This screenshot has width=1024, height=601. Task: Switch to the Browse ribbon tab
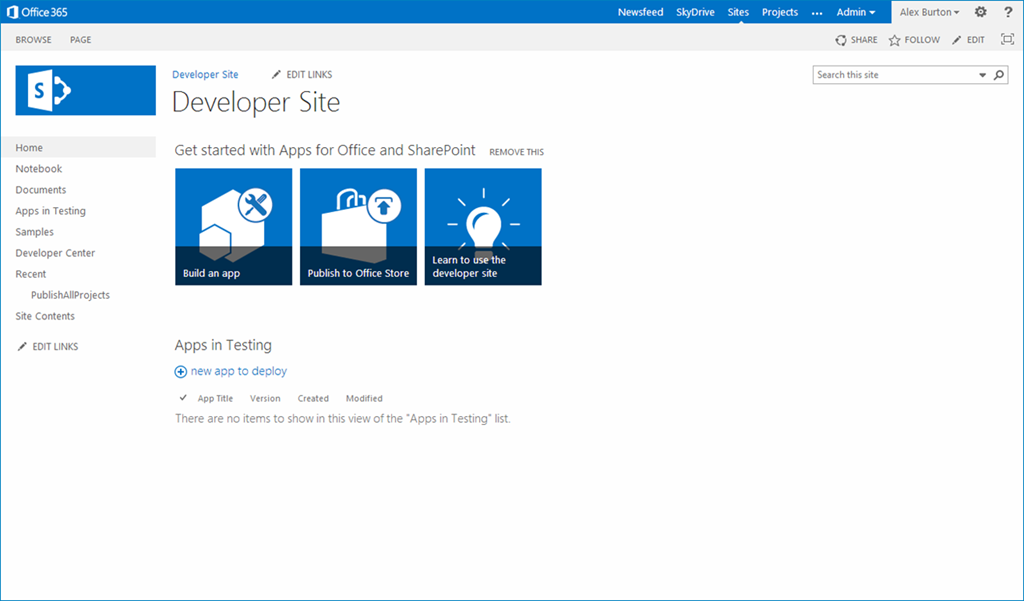33,40
